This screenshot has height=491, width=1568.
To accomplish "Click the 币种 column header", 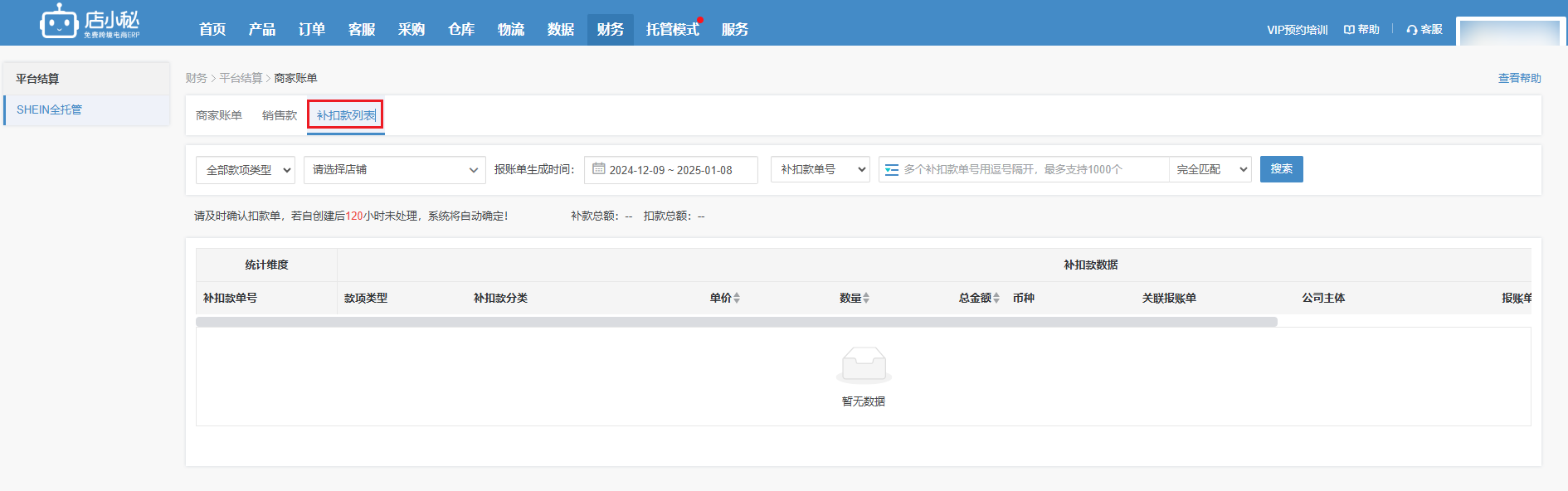I will [x=1024, y=298].
